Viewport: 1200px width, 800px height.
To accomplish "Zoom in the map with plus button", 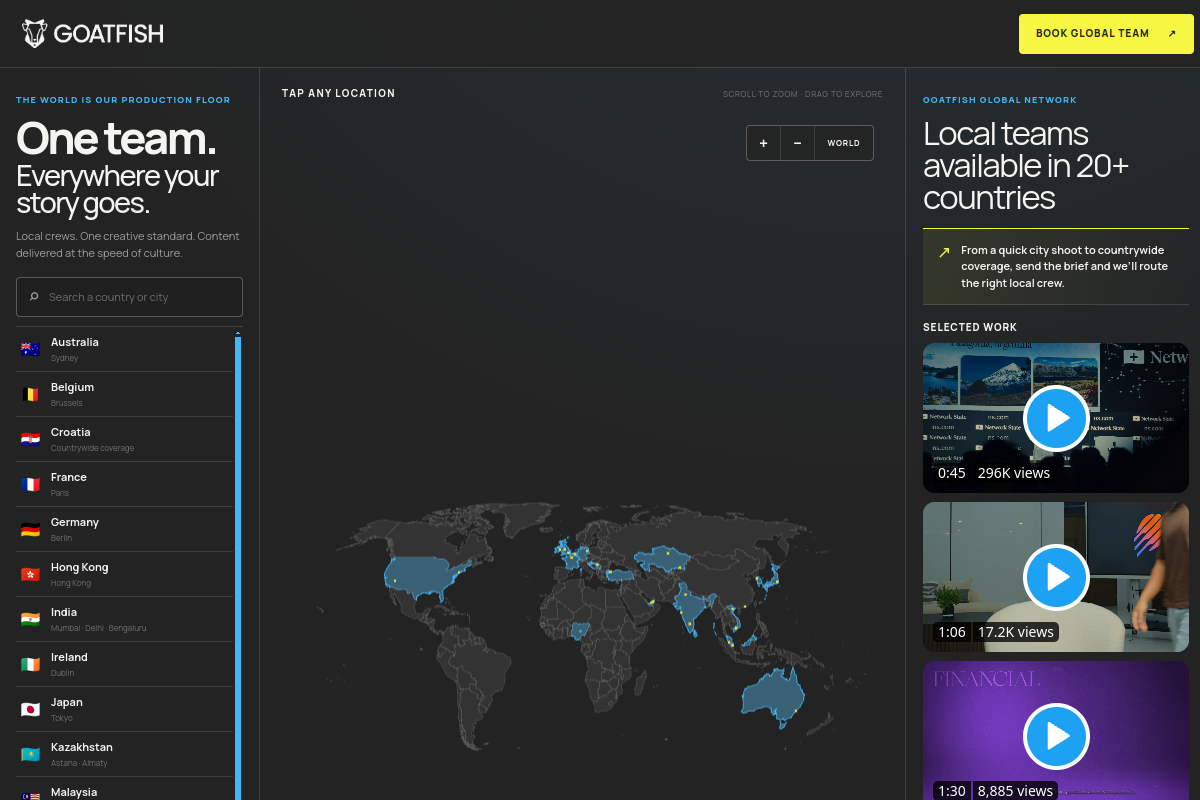I will 763,143.
